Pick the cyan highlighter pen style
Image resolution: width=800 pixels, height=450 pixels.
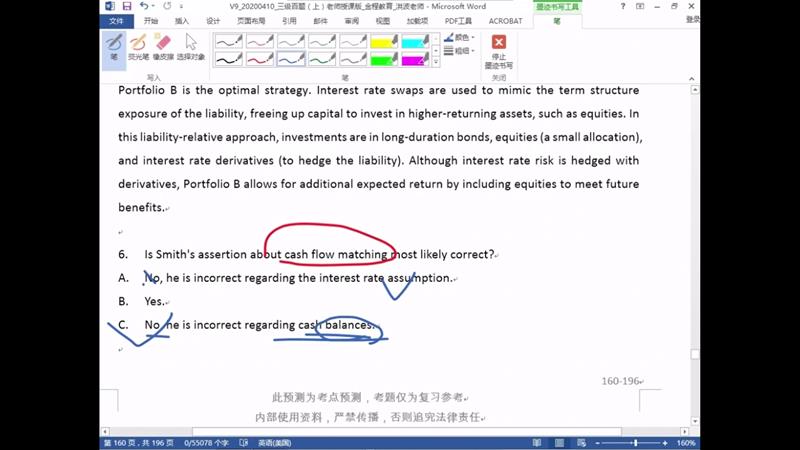click(415, 41)
